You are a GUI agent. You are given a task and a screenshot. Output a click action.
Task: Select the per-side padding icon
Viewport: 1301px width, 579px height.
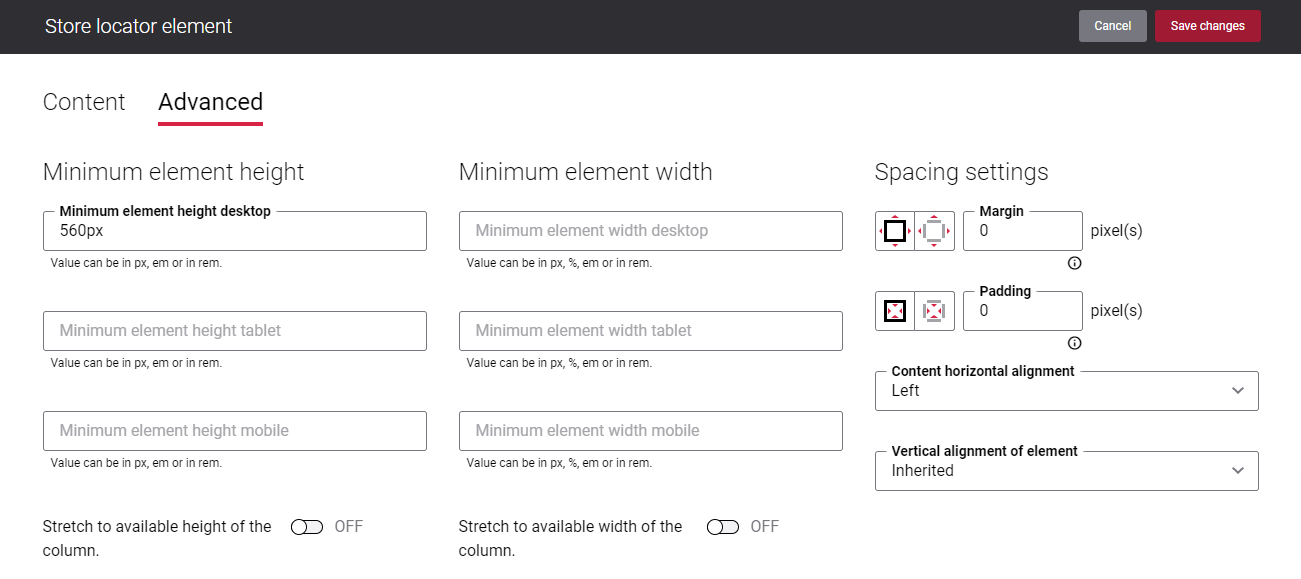(934, 311)
